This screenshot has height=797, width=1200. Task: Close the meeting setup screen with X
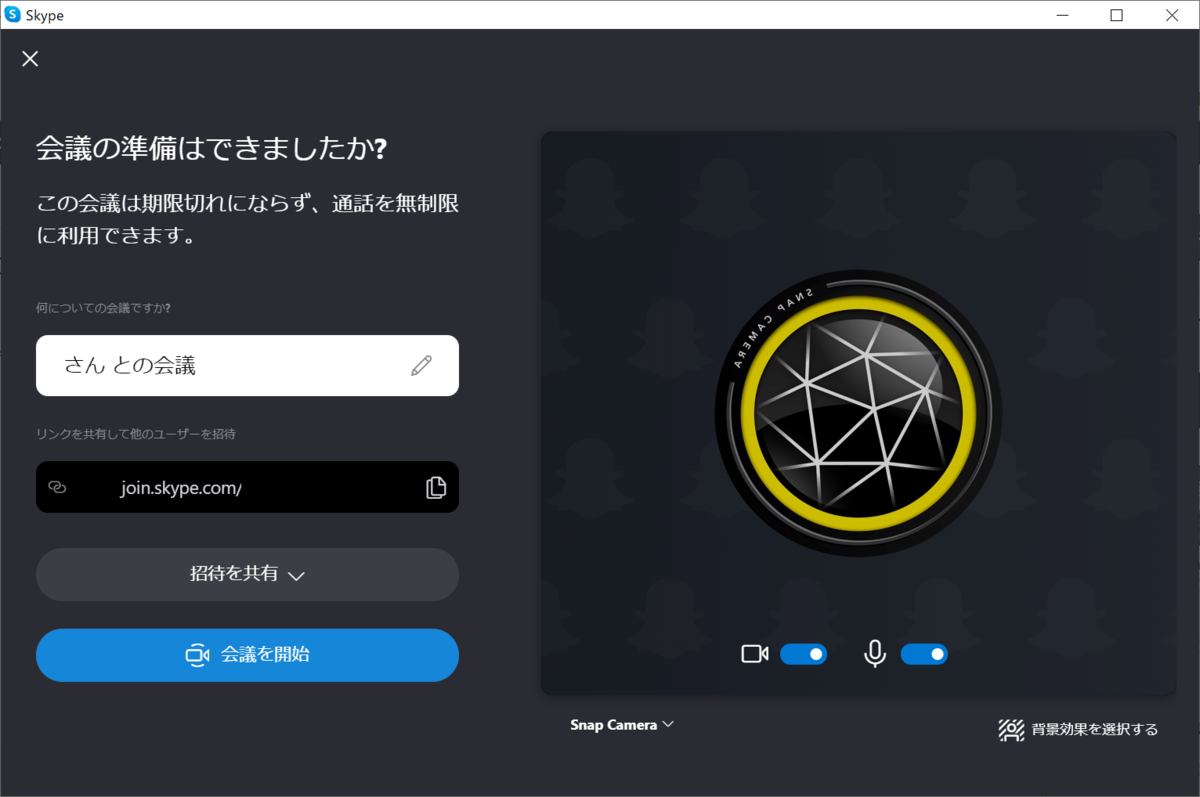[30, 59]
